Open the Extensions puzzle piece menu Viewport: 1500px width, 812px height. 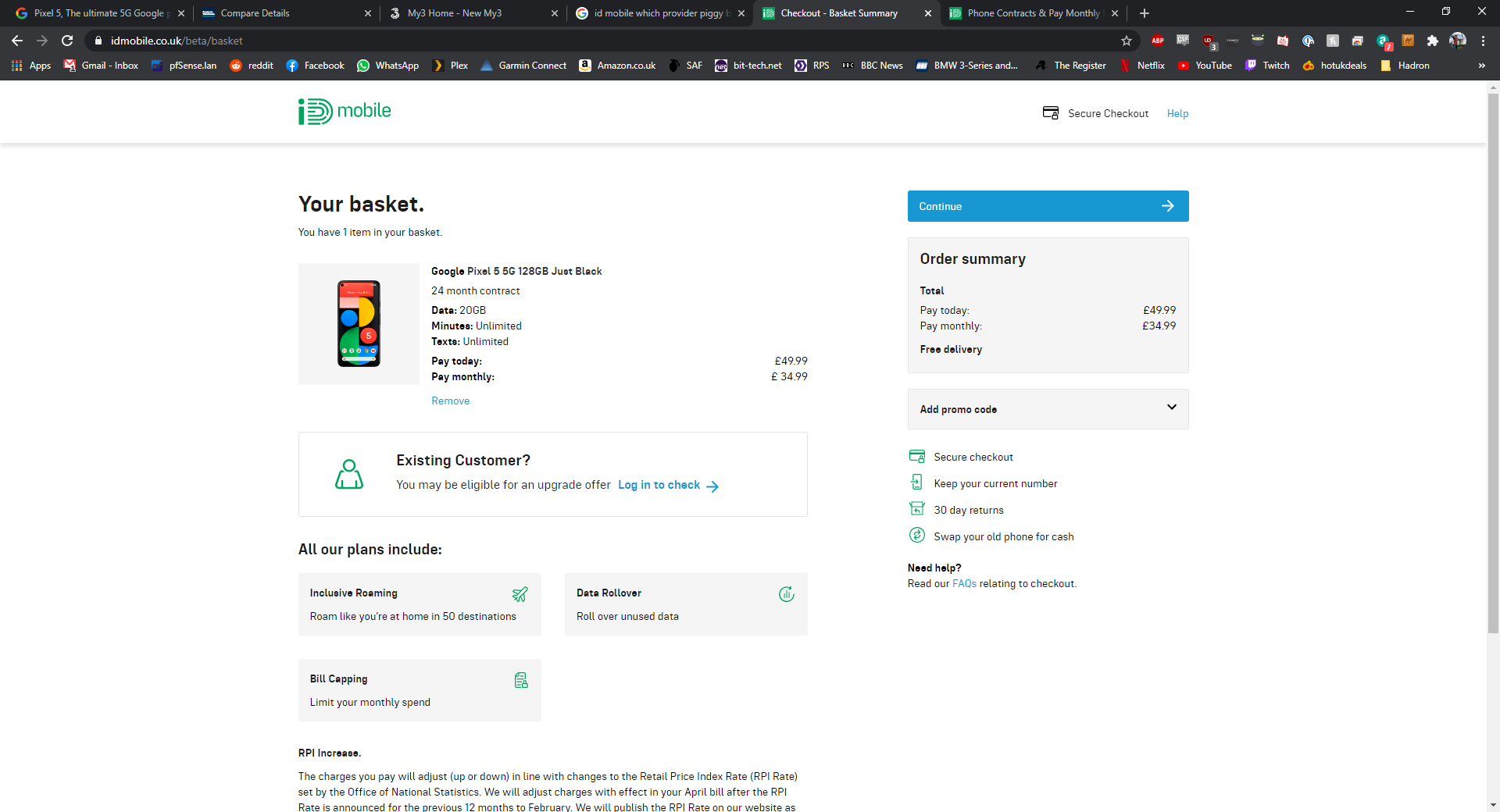(x=1433, y=41)
